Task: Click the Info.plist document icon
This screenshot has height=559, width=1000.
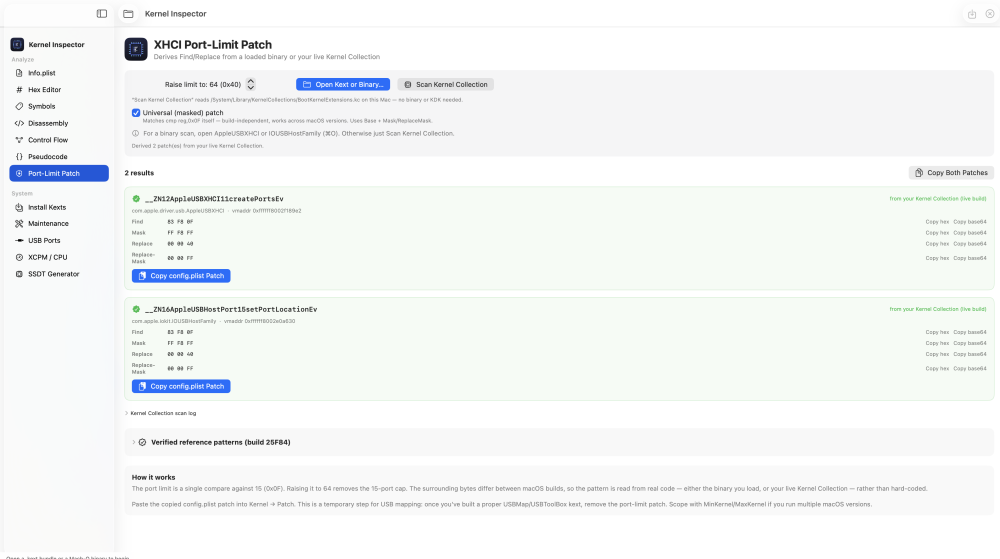Action: click(19, 73)
